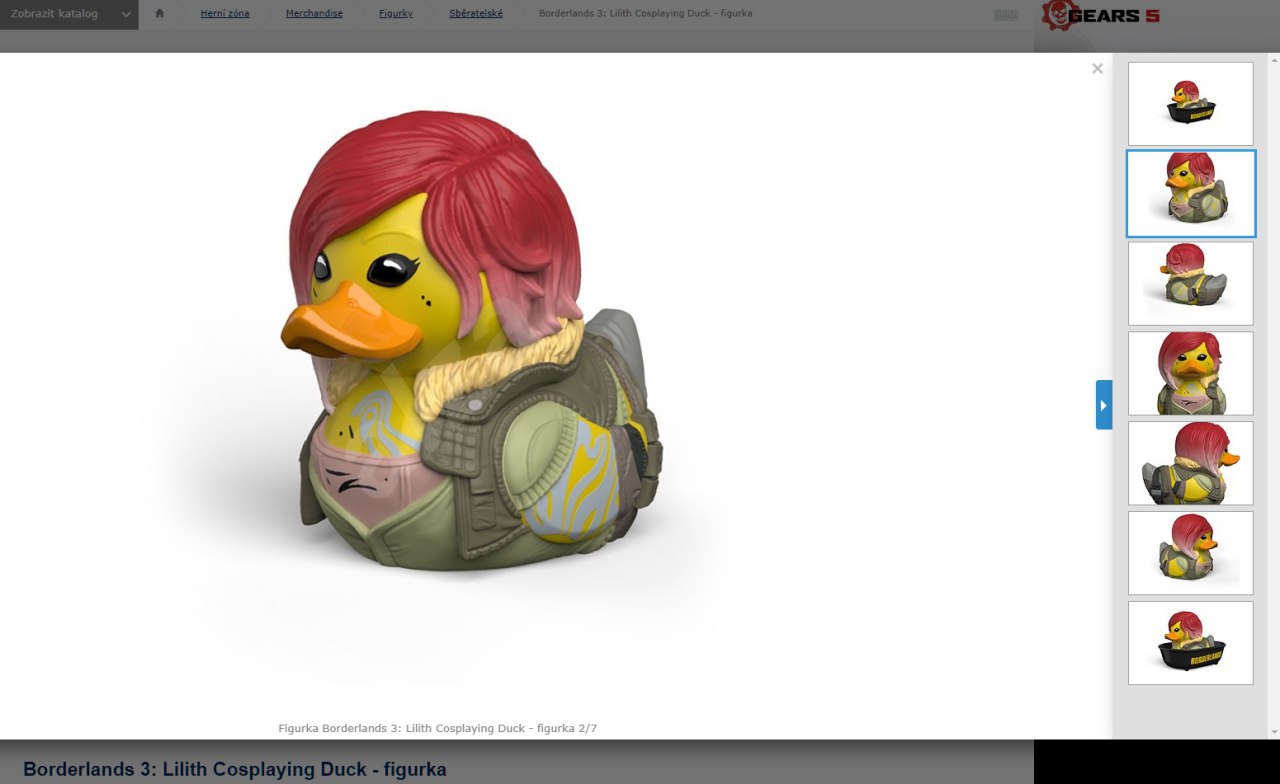The image size is (1280, 784).
Task: Go to Figurky breadcrumb
Action: 396,14
